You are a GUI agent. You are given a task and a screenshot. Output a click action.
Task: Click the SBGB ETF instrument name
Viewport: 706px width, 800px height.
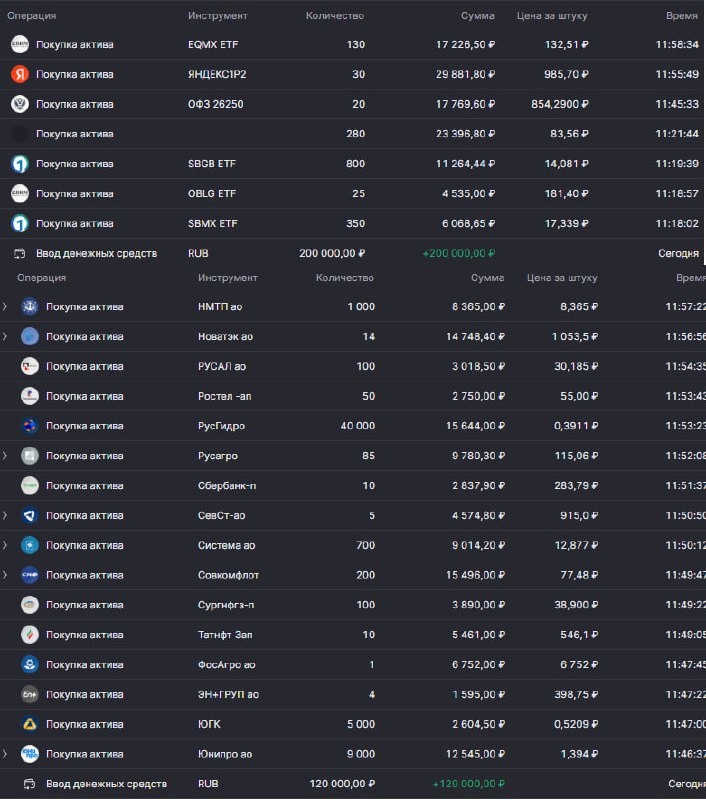212,164
